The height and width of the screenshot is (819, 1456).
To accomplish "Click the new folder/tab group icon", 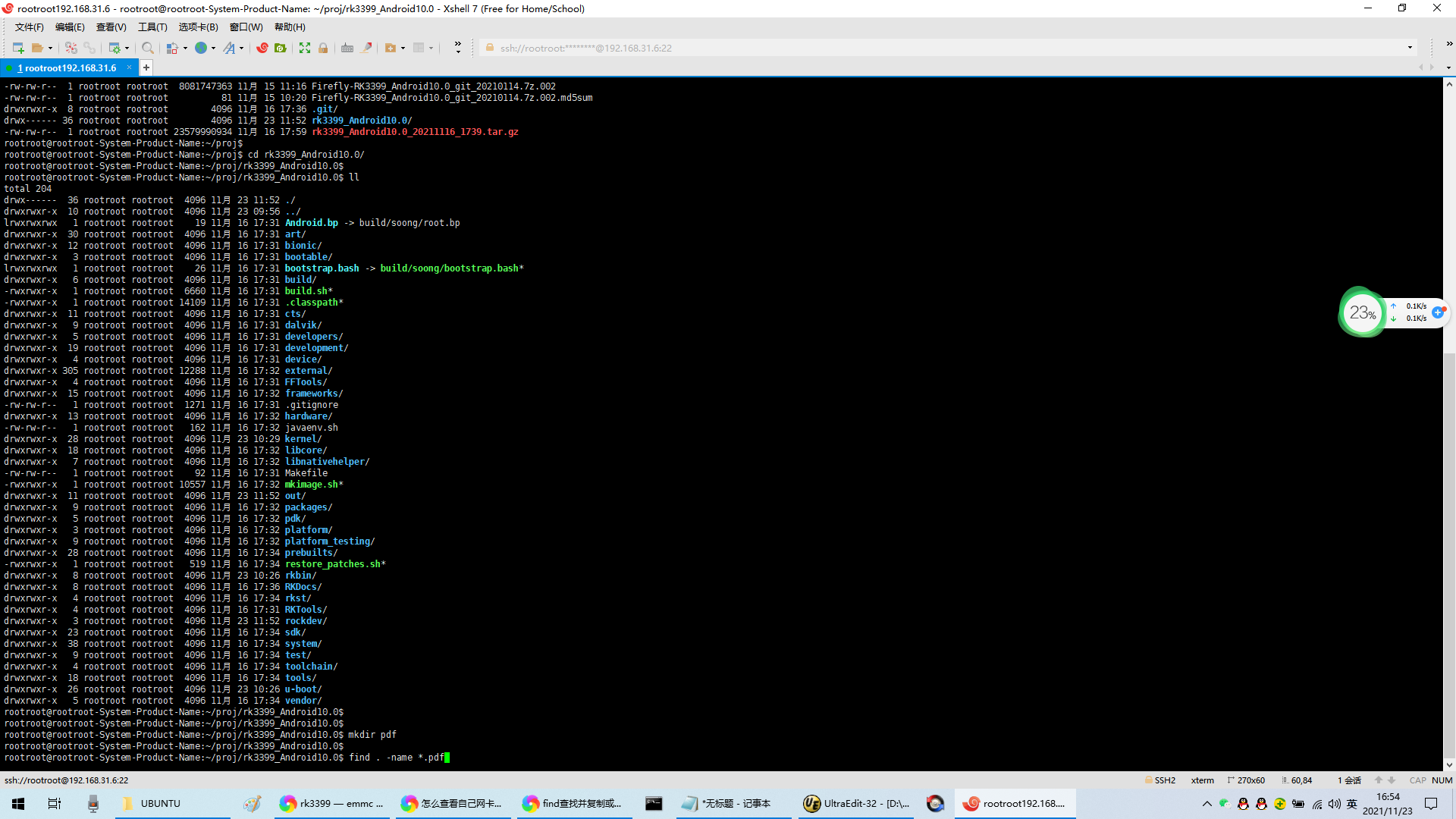I will [391, 48].
